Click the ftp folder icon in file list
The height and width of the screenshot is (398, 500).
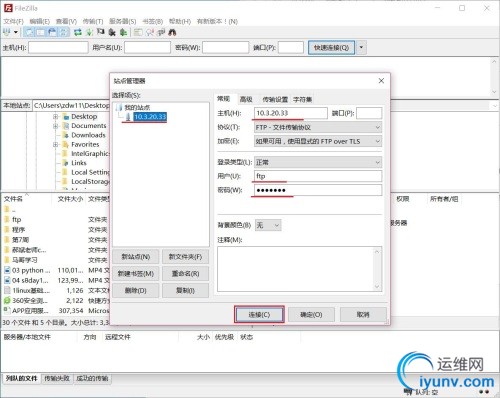[7, 219]
